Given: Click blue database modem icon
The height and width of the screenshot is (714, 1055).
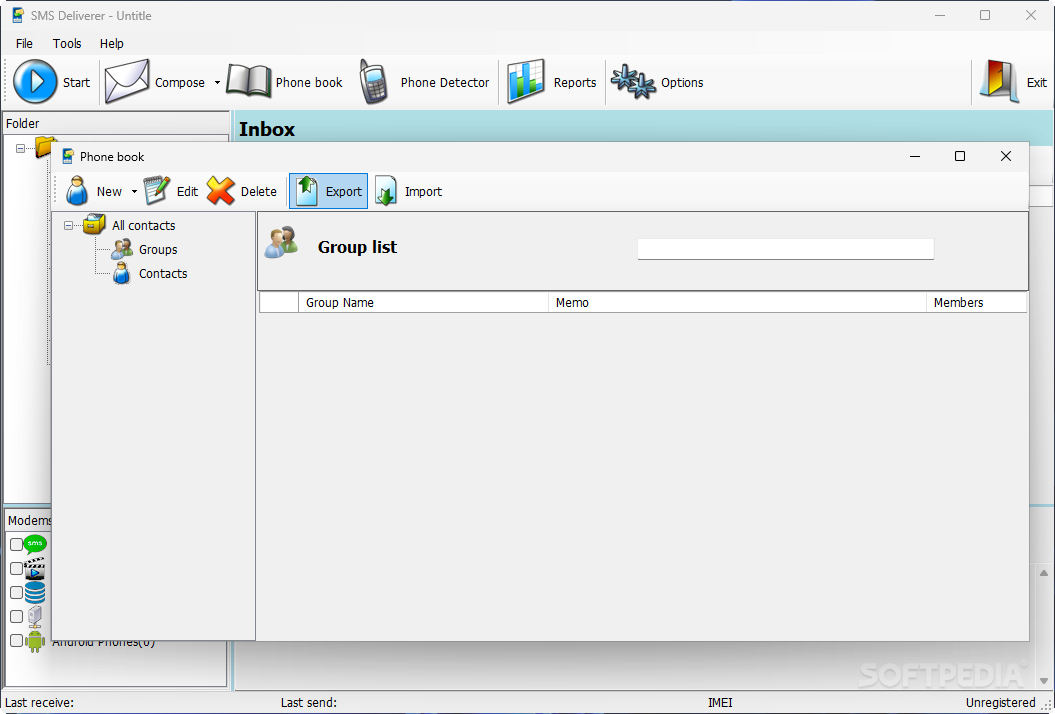Looking at the screenshot, I should pos(35,593).
